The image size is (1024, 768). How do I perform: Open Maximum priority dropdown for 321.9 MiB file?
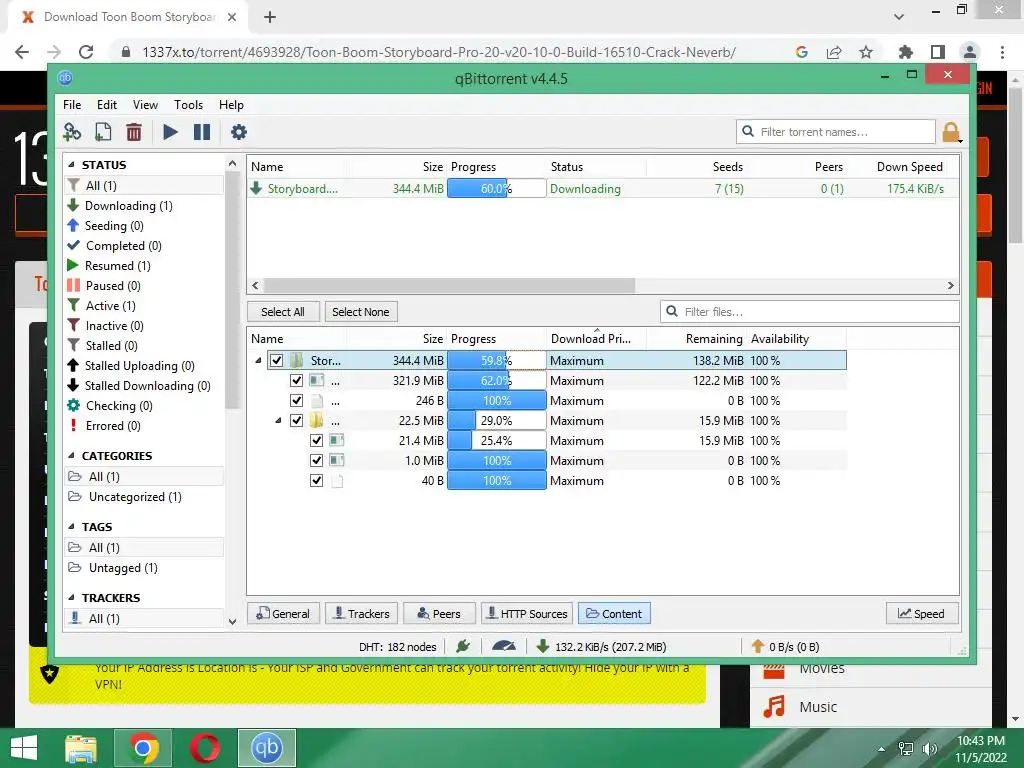coord(577,381)
